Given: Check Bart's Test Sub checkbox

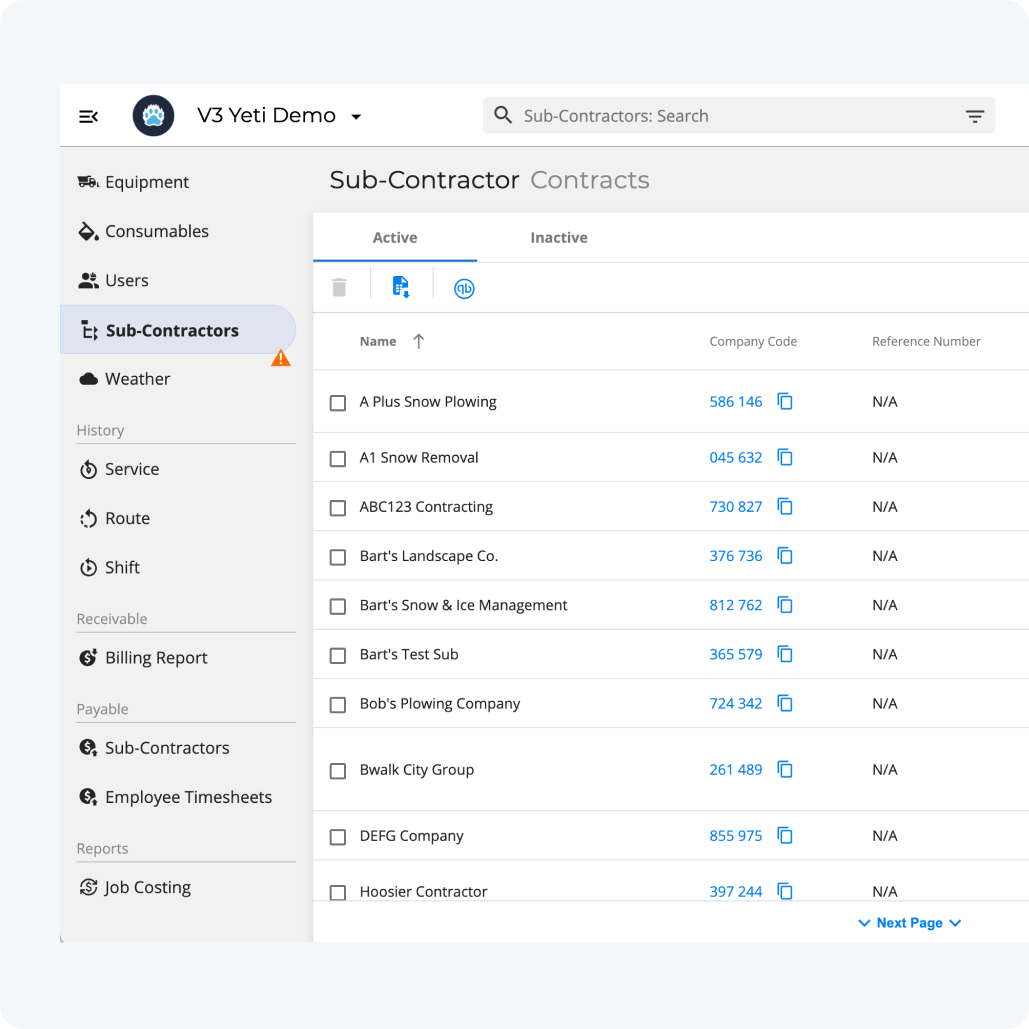Looking at the screenshot, I should [338, 655].
